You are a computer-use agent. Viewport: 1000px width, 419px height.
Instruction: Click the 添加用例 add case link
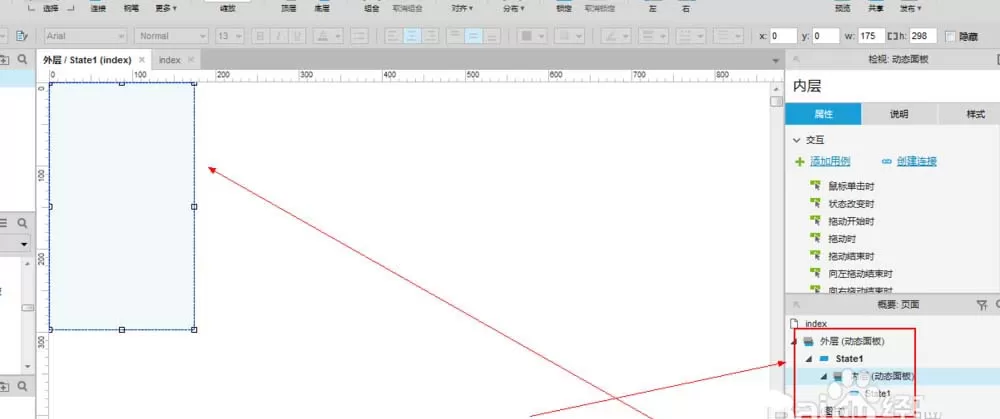pyautogui.click(x=830, y=161)
